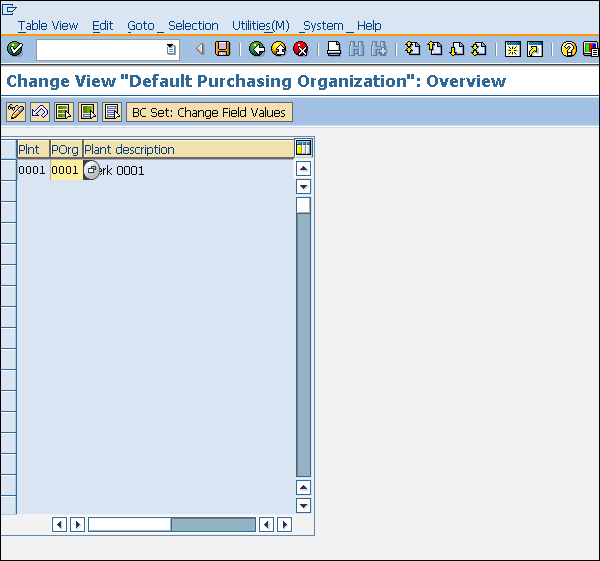This screenshot has width=600, height=561.
Task: Click the red Cancel icon
Action: pyautogui.click(x=301, y=49)
